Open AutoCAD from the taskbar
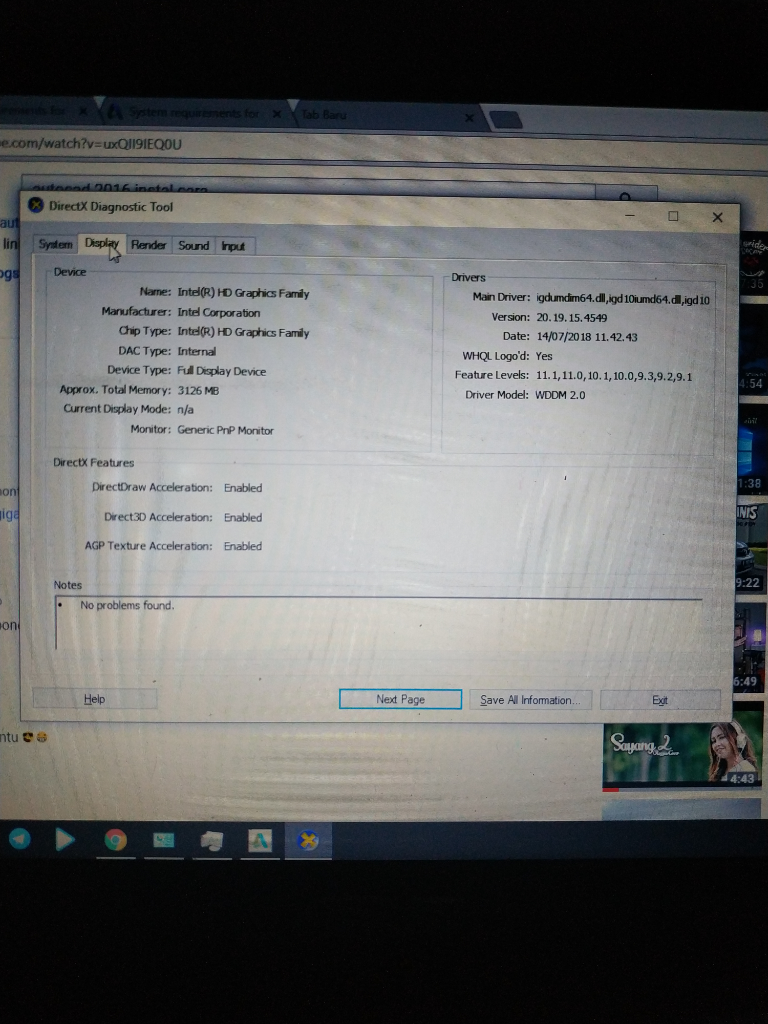The height and width of the screenshot is (1024, 768). tap(260, 840)
